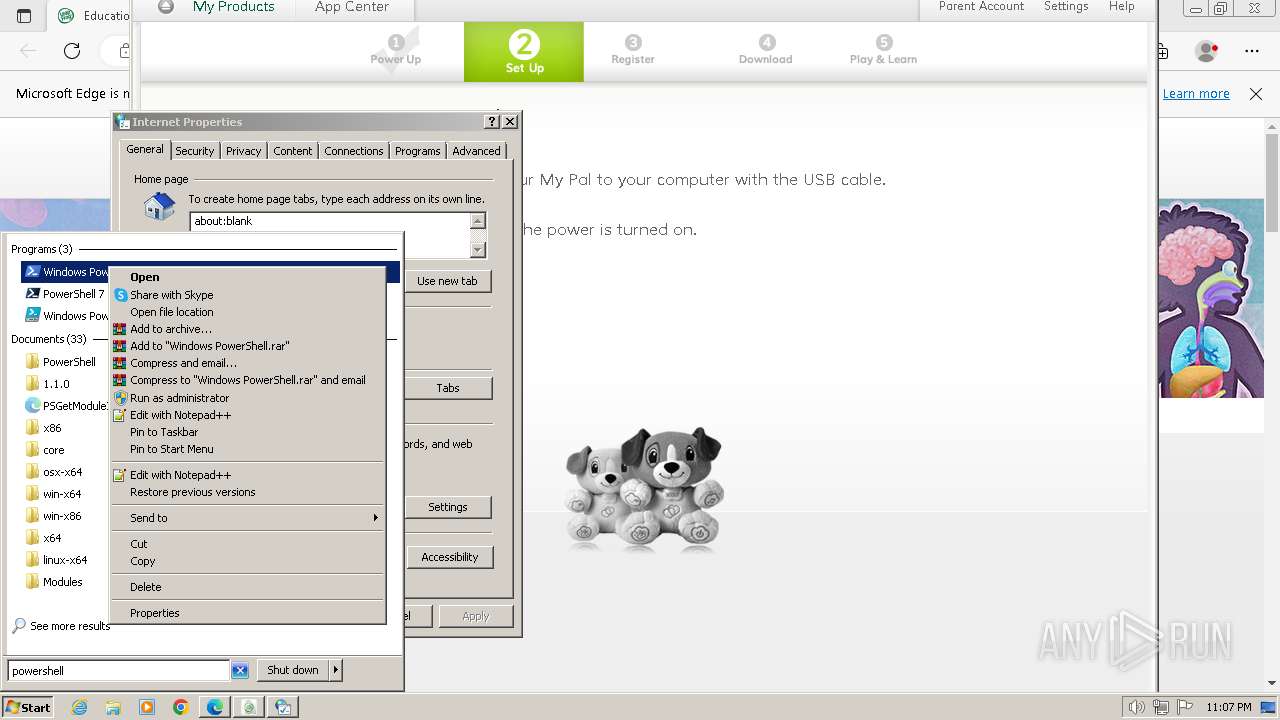Click the Start button on taskbar
1280x720 pixels.
[27, 707]
